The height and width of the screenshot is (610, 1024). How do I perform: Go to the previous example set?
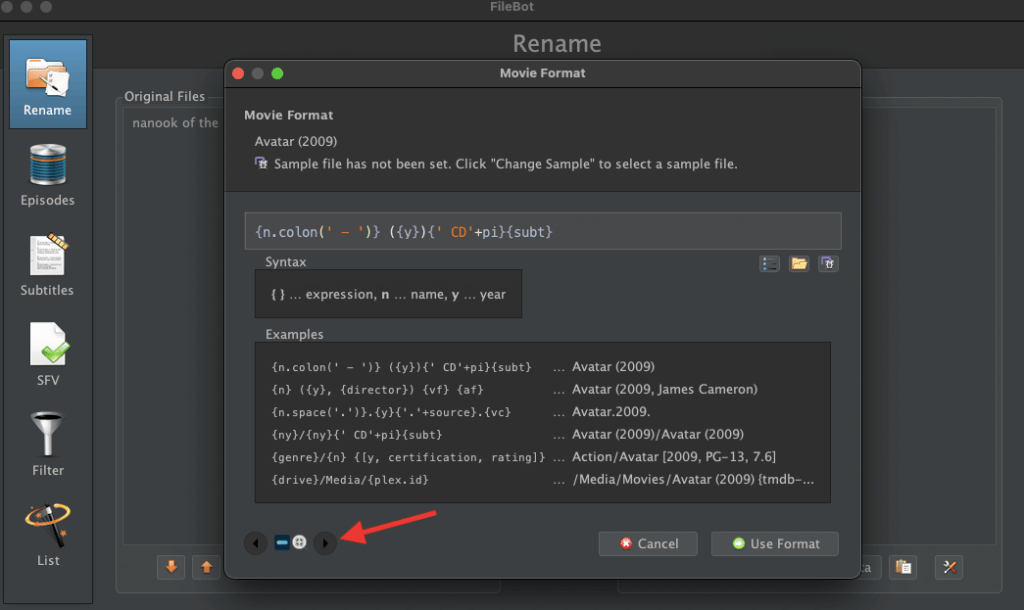tap(255, 543)
